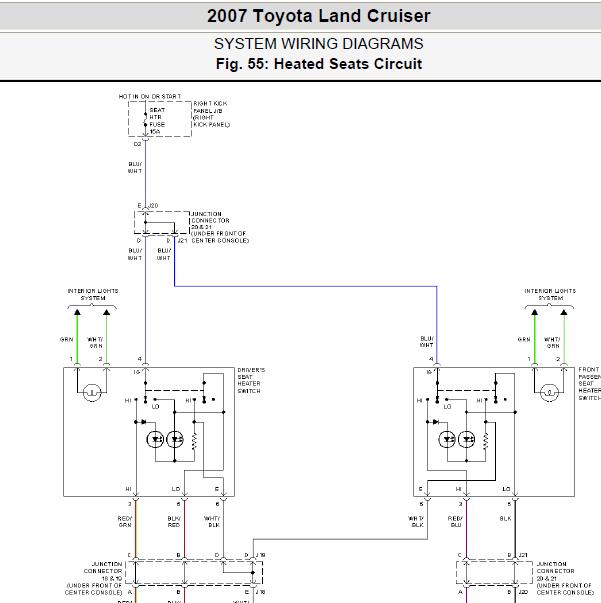Viewport: 601px width, 603px height.
Task: Click the "RED/BLU" wire label
Action: (455, 521)
